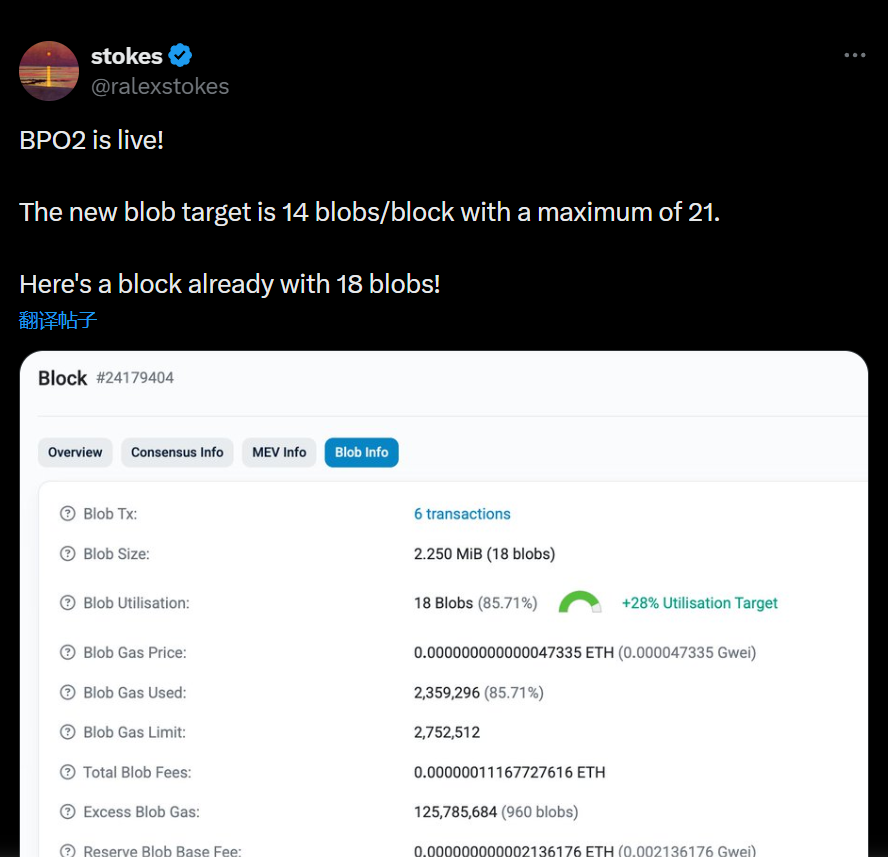Click the help icon beside Total Blob Fees

pos(68,773)
